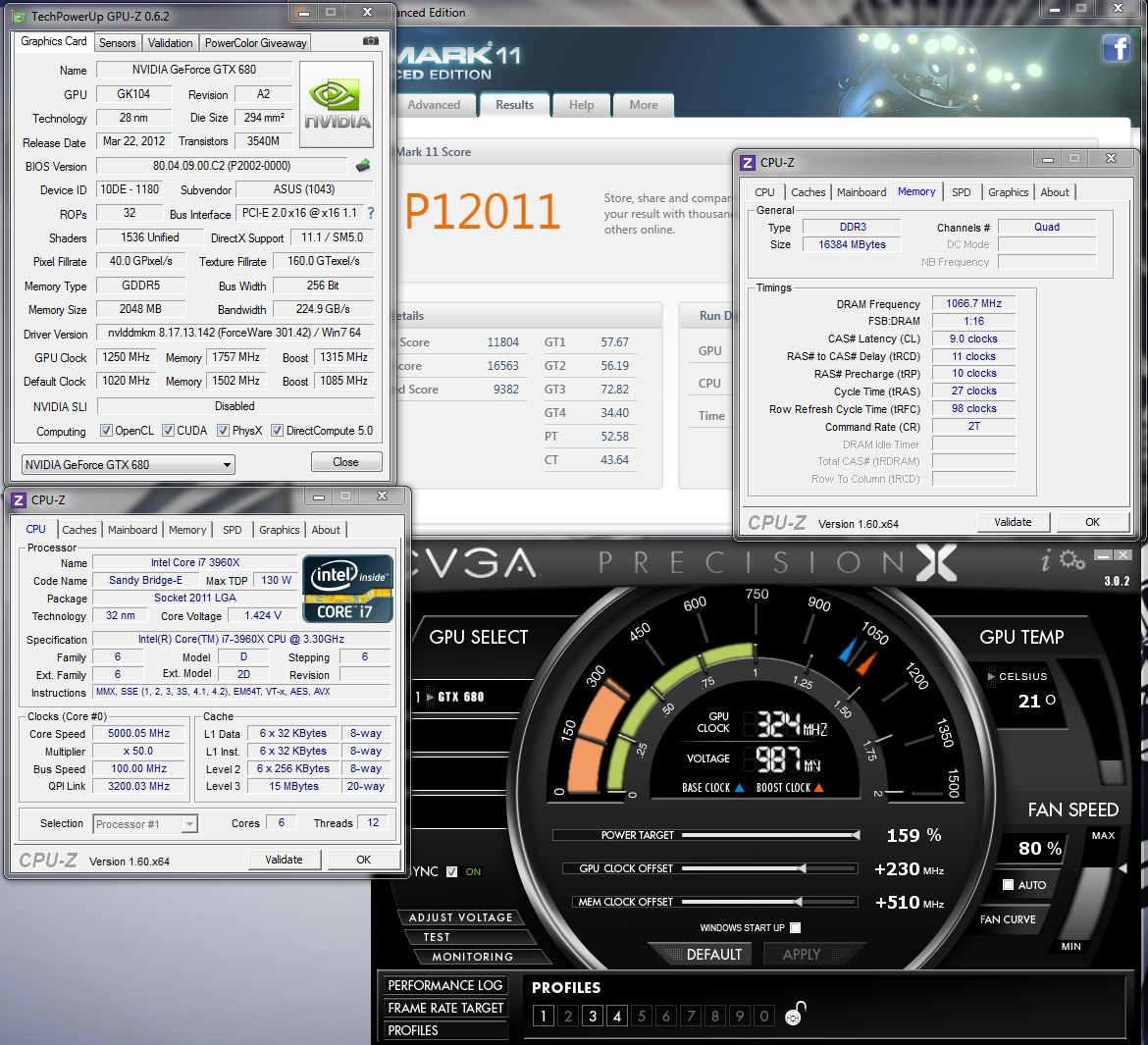
Task: Open Graphics tab in CPU-Z Memory window
Action: tap(1008, 192)
